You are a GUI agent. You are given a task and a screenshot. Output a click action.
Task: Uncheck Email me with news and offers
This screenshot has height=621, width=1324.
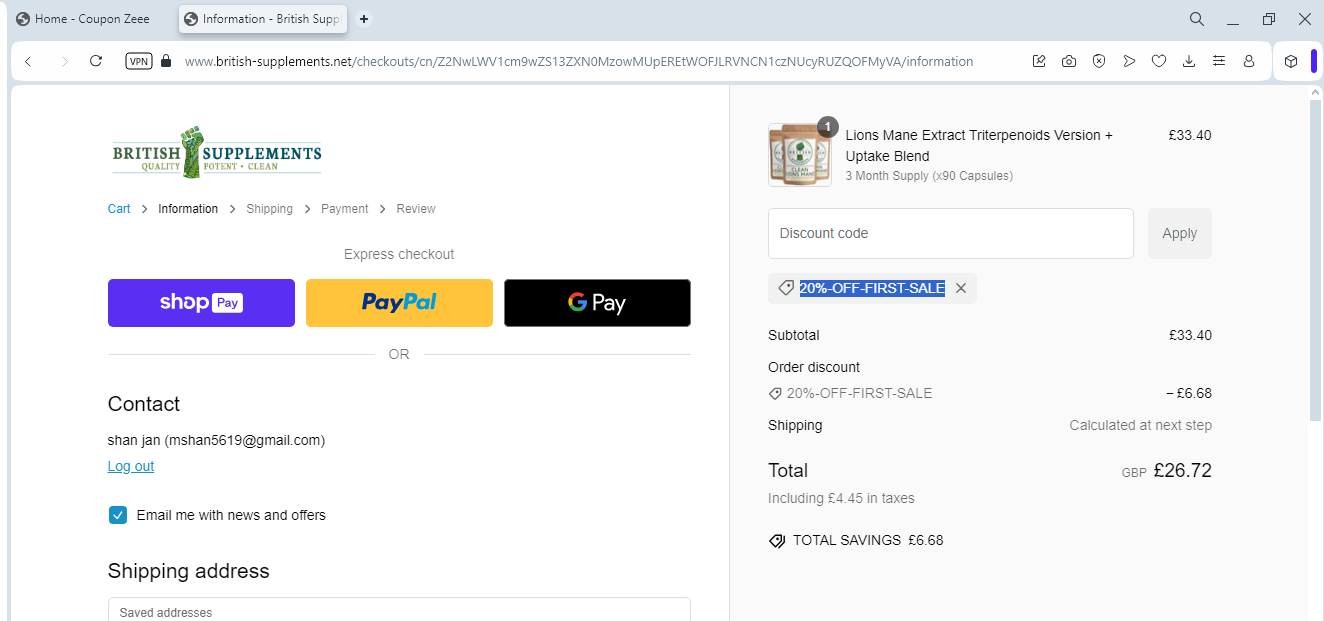(x=118, y=515)
